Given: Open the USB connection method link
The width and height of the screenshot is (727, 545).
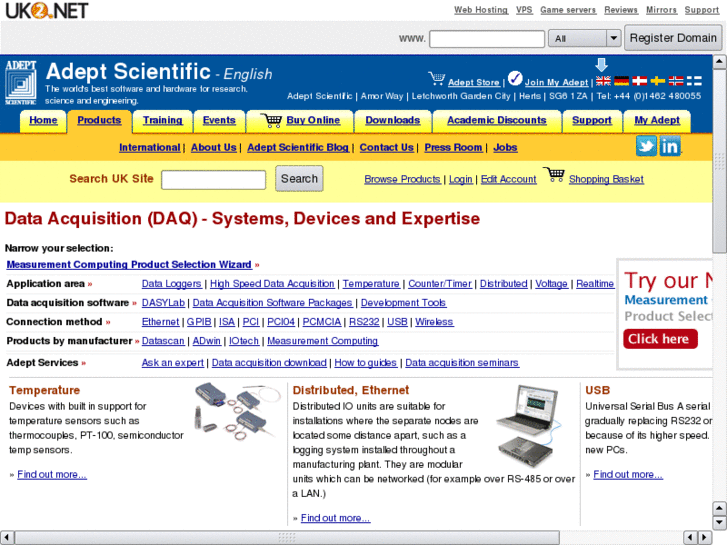Looking at the screenshot, I should [x=397, y=321].
